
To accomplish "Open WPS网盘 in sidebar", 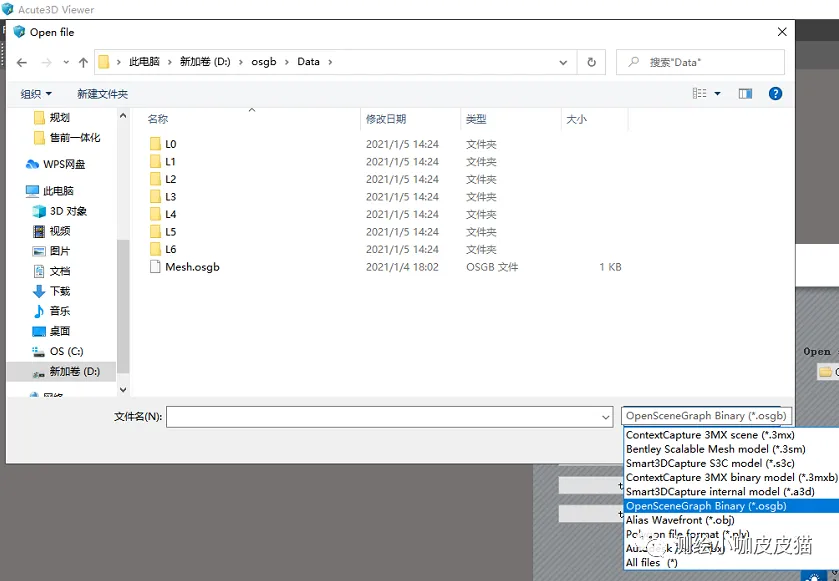I will pos(64,164).
